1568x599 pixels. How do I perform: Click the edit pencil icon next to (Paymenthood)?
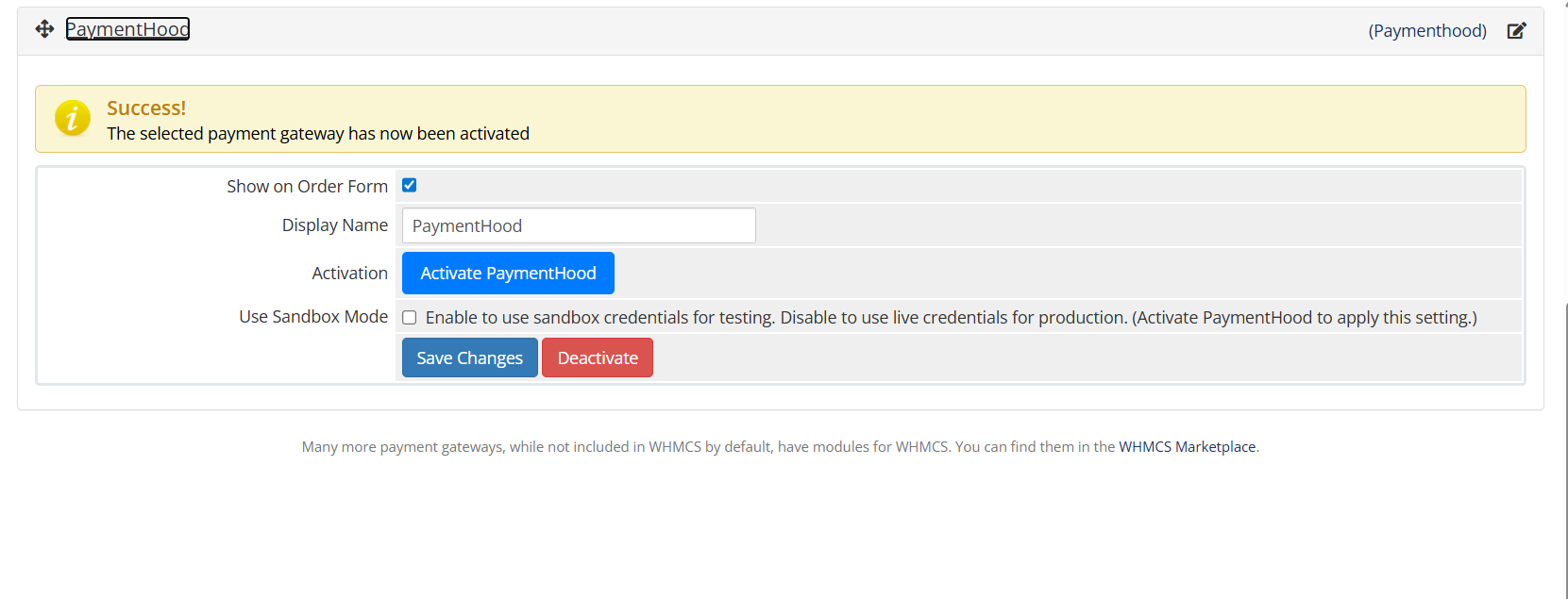point(1516,31)
